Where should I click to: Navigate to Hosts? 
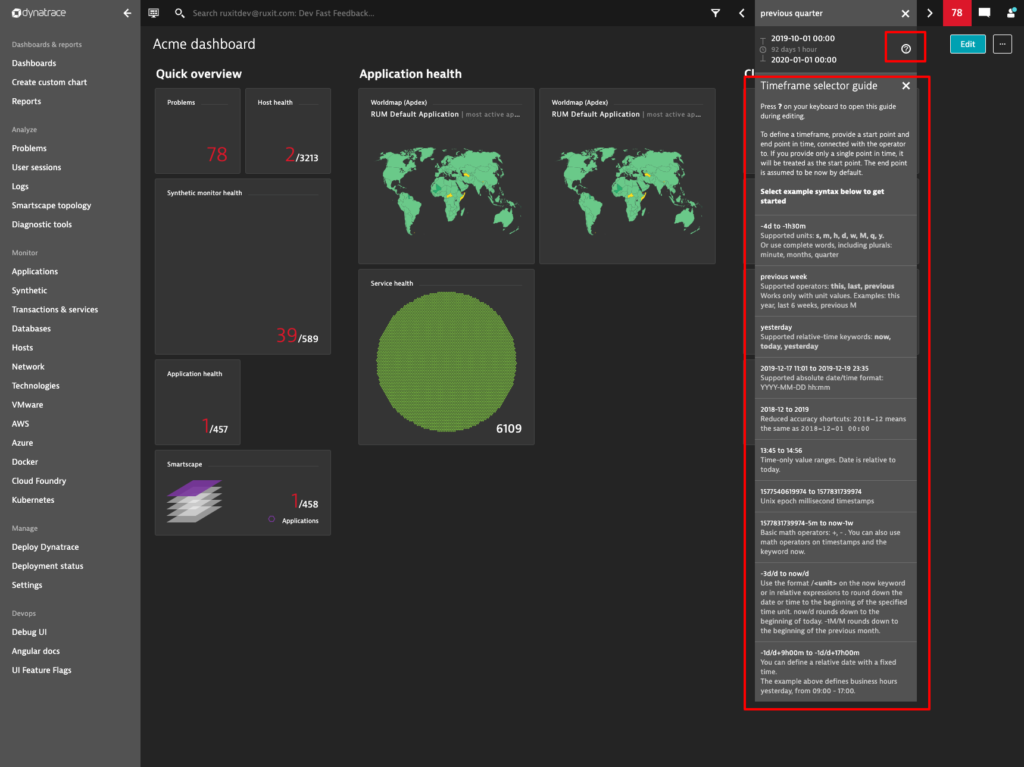(22, 348)
